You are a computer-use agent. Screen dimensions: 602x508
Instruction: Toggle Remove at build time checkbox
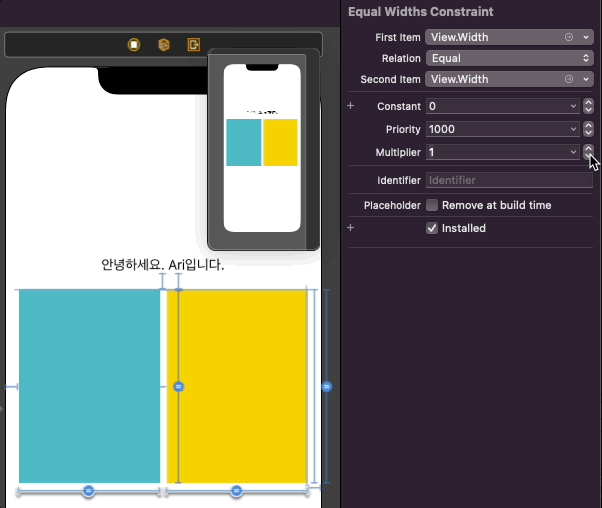click(432, 205)
